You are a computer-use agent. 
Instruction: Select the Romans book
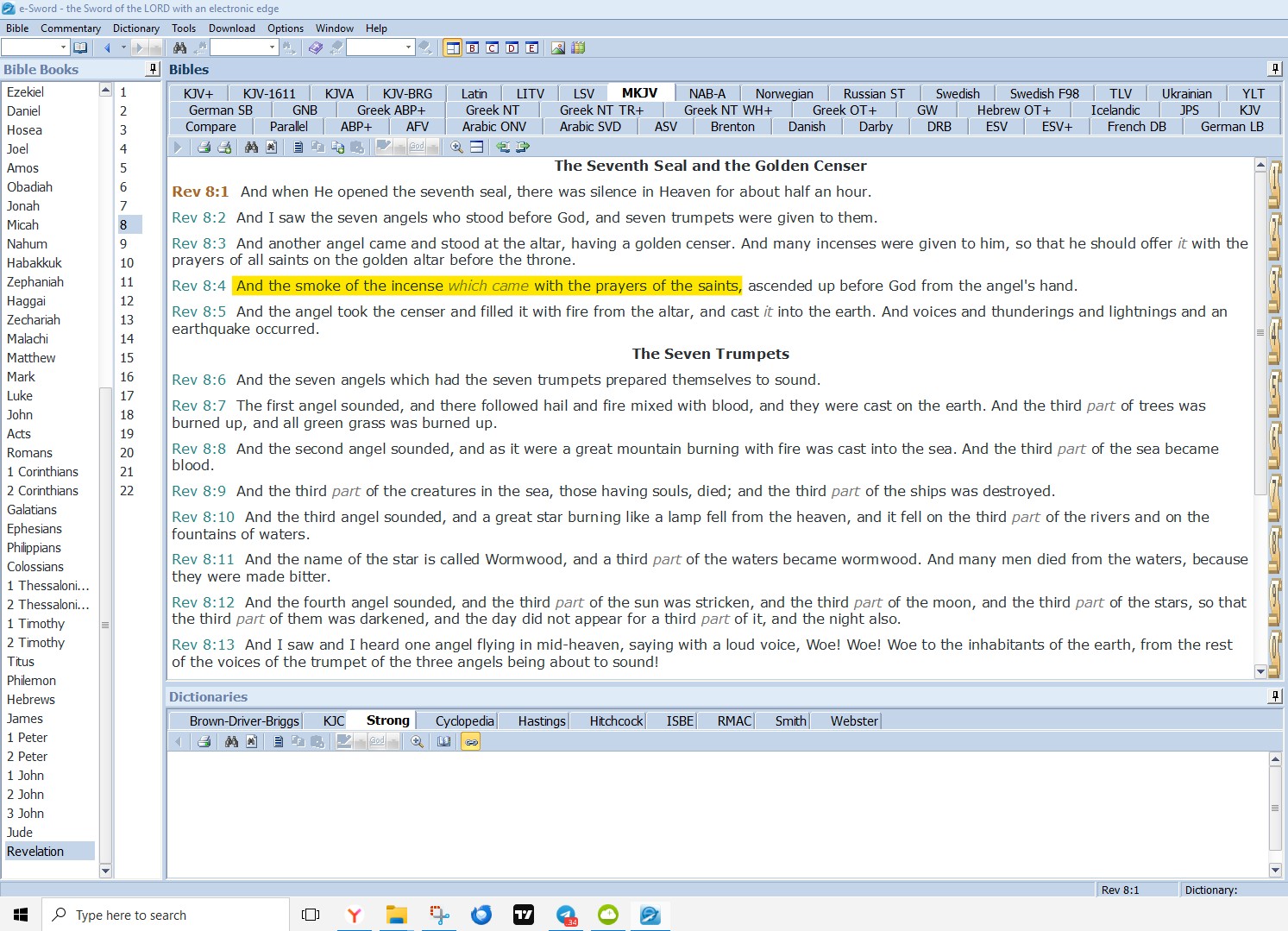click(29, 452)
